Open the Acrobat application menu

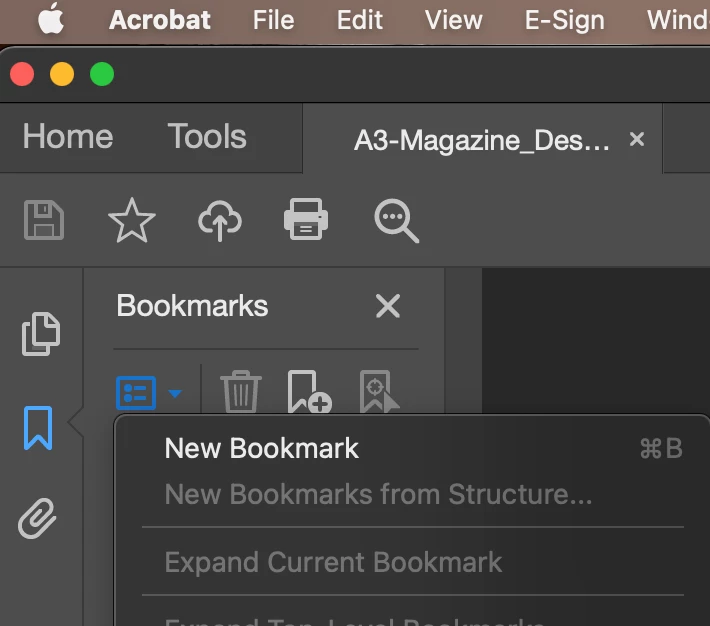pos(160,20)
